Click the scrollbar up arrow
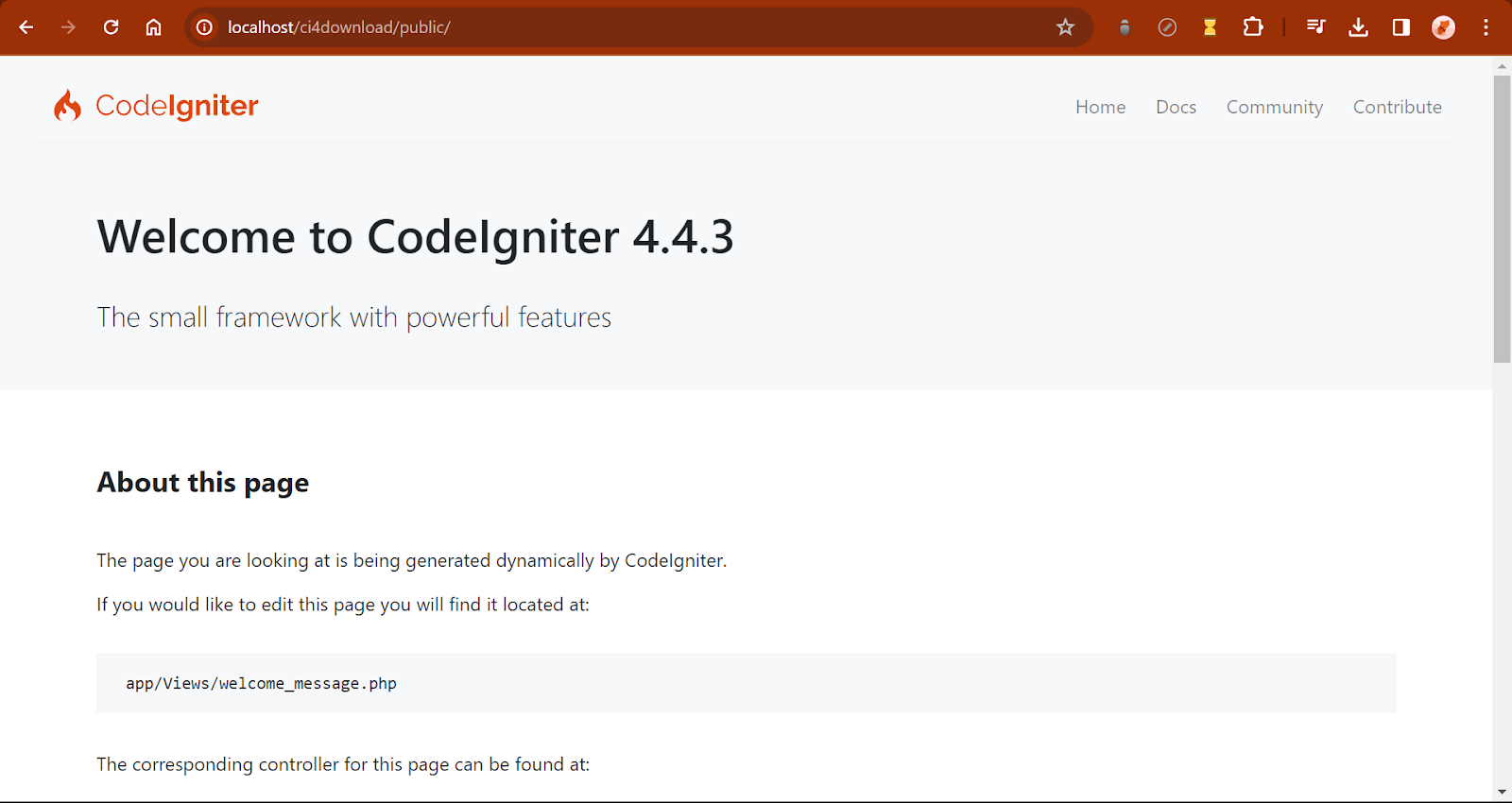Viewport: 1512px width, 803px height. pyautogui.click(x=1502, y=66)
